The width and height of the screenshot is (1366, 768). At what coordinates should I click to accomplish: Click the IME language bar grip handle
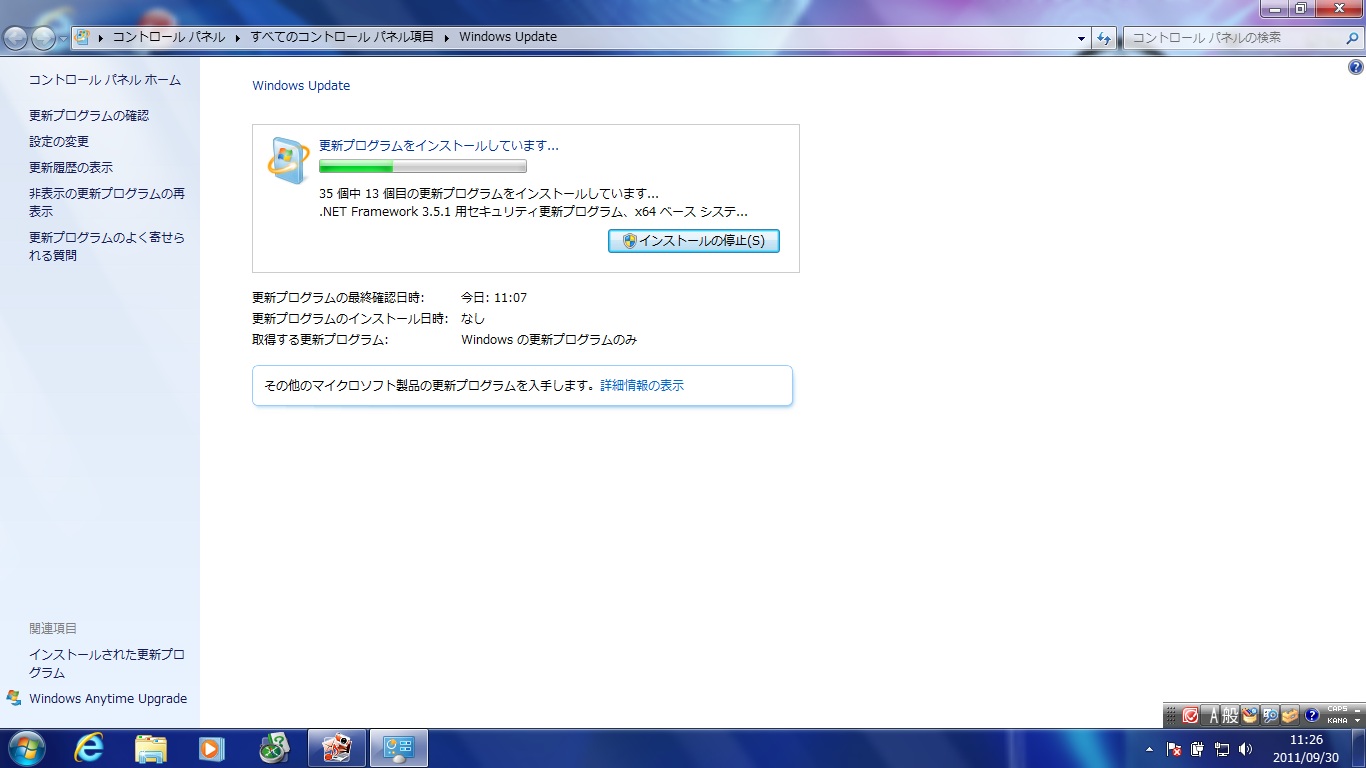[1171, 715]
